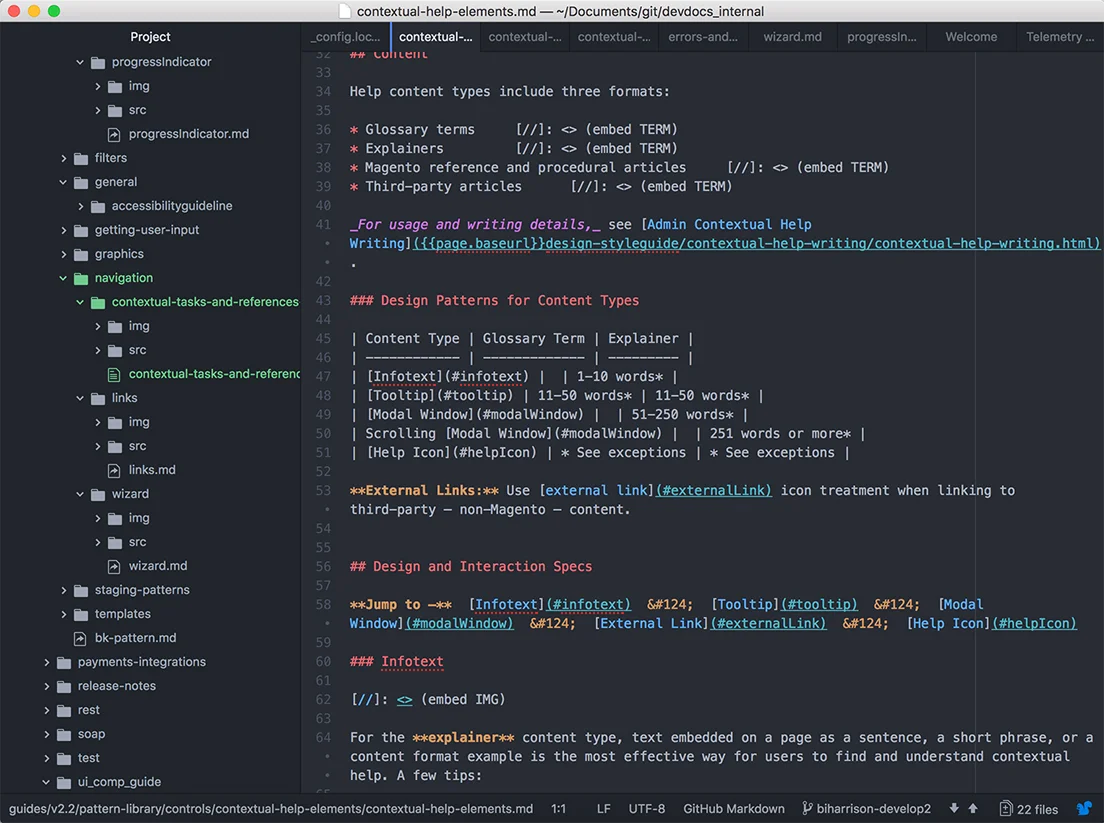
Task: Click the progressIndicator folder icon
Action: pos(98,63)
